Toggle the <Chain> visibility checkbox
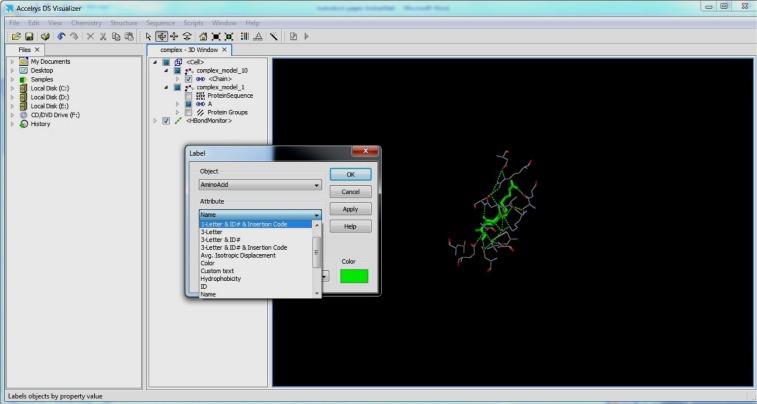Viewport: 757px width, 404px height. pyautogui.click(x=188, y=79)
